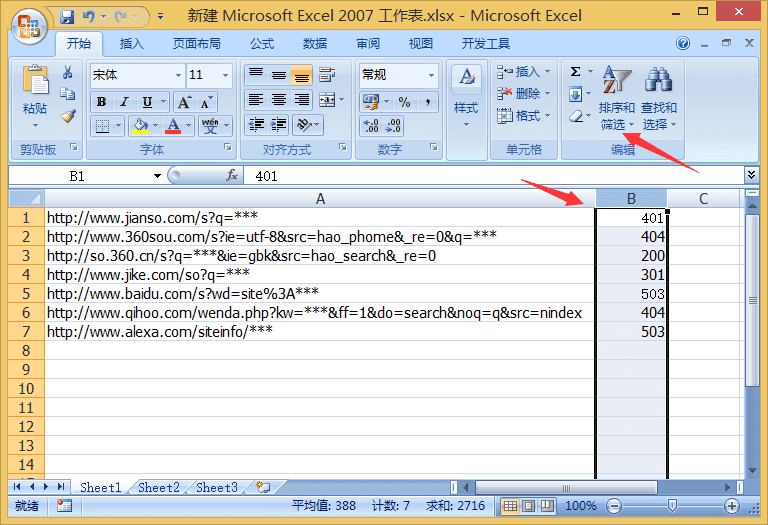Click the Percent Style button
This screenshot has height=525, width=768.
[404, 102]
